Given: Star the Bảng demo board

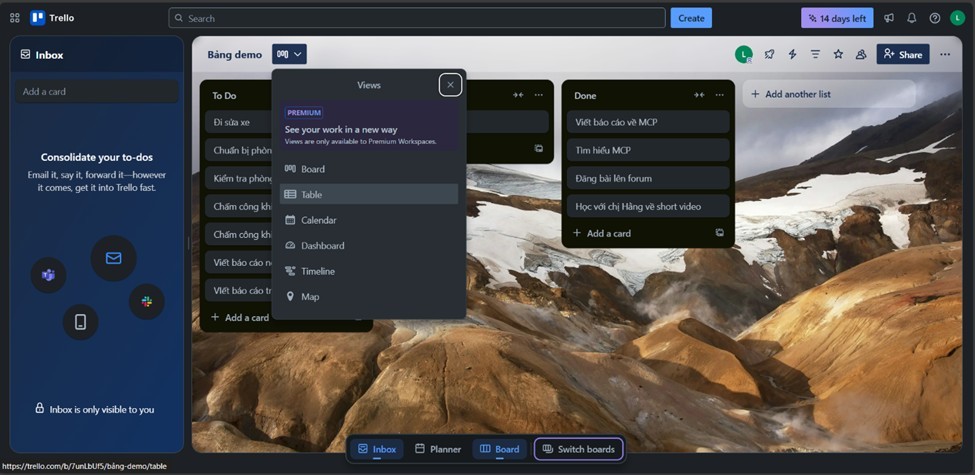Looking at the screenshot, I should click(838, 54).
